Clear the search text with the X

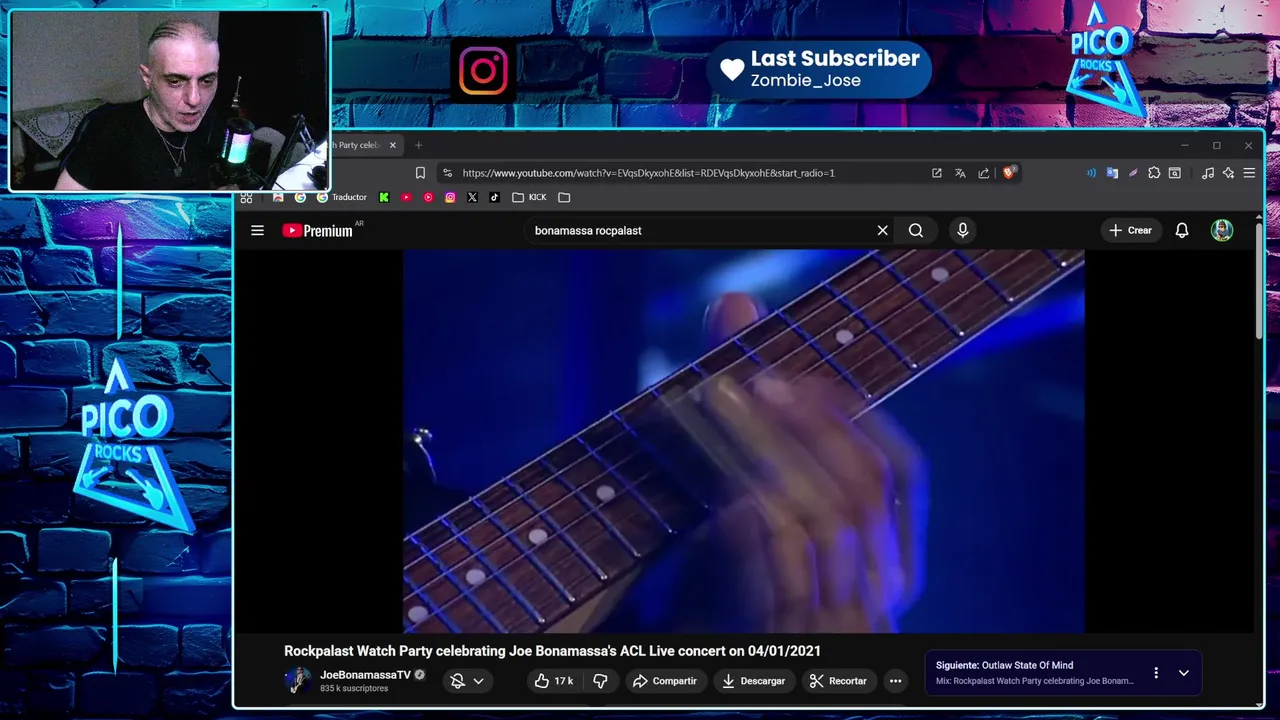pos(882,230)
